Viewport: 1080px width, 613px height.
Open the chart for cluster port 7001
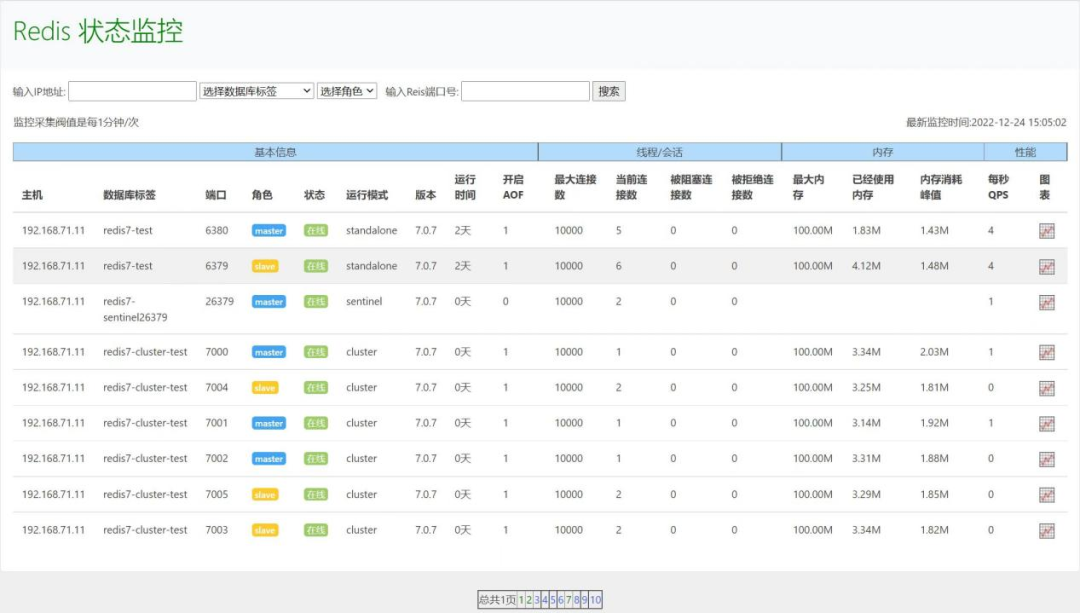point(1048,423)
